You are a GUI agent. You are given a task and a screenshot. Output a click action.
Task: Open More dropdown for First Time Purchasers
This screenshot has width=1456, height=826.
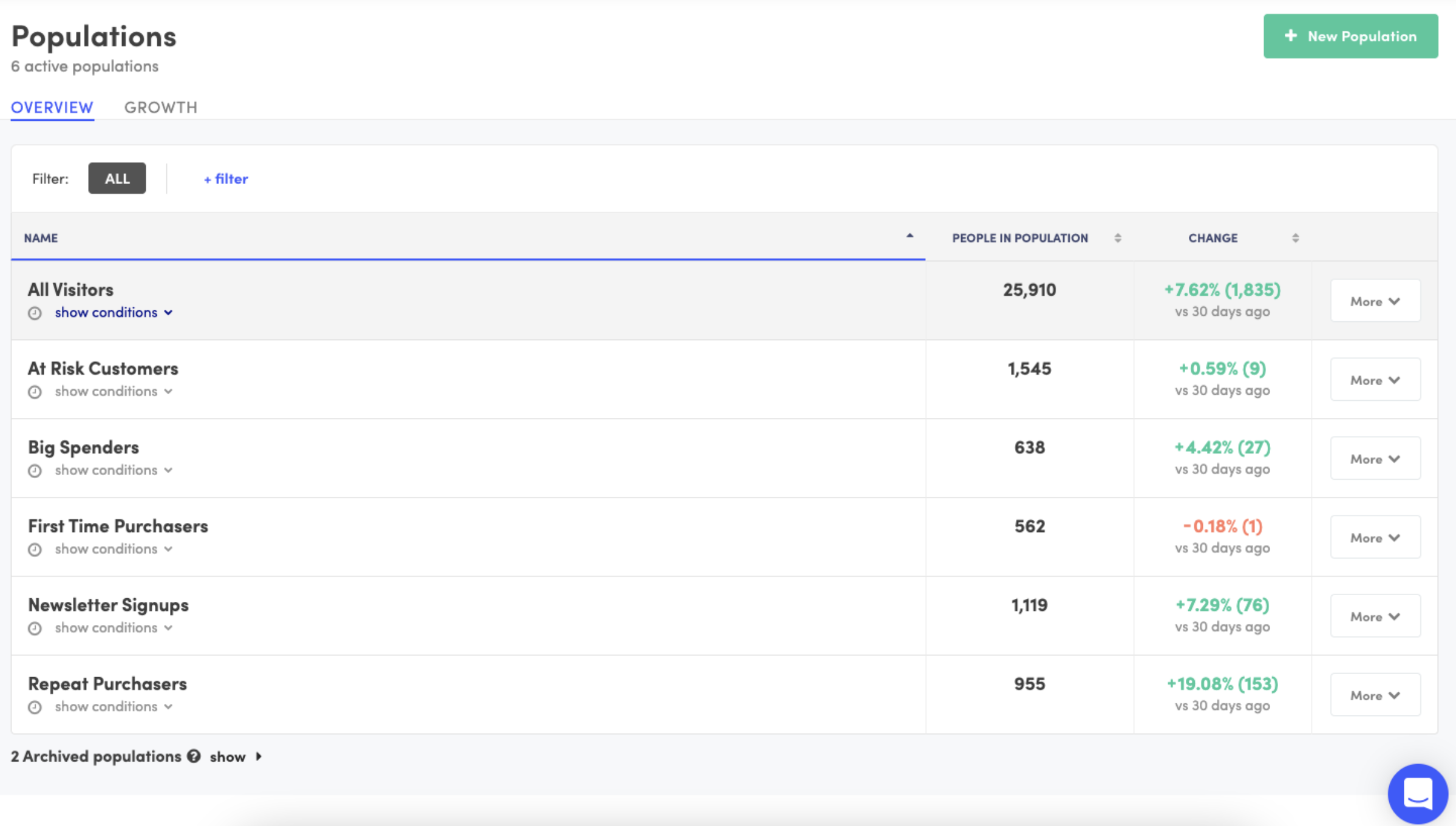pyautogui.click(x=1375, y=538)
